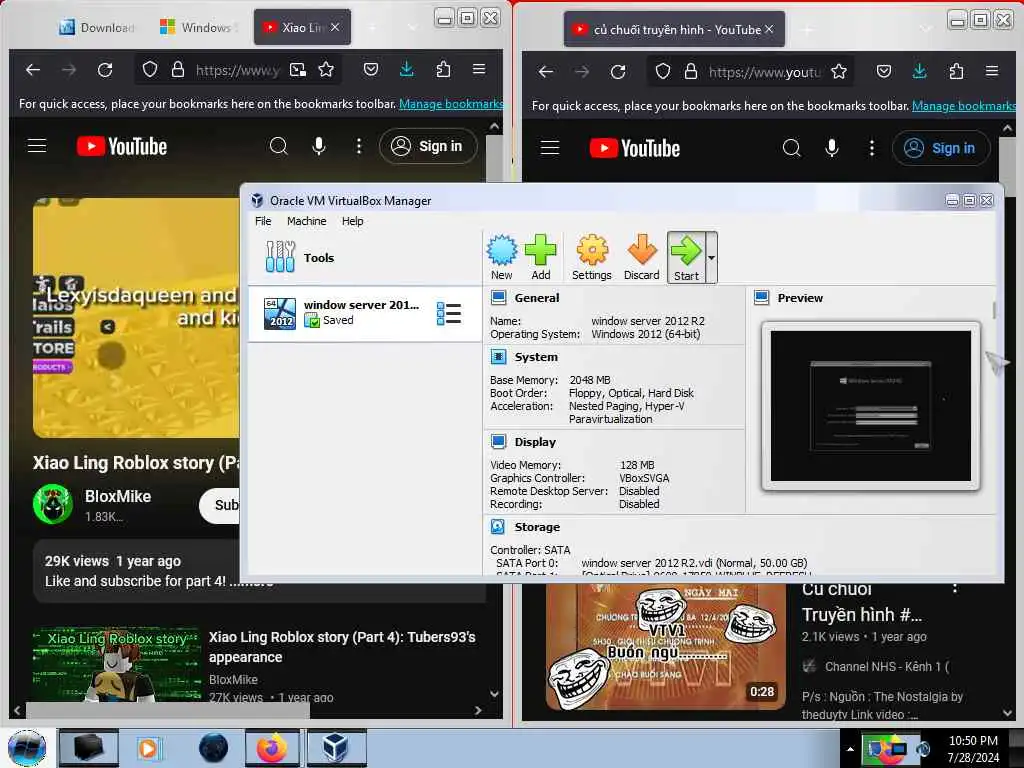
Task: Go back in right Firefox window
Action: [x=546, y=71]
